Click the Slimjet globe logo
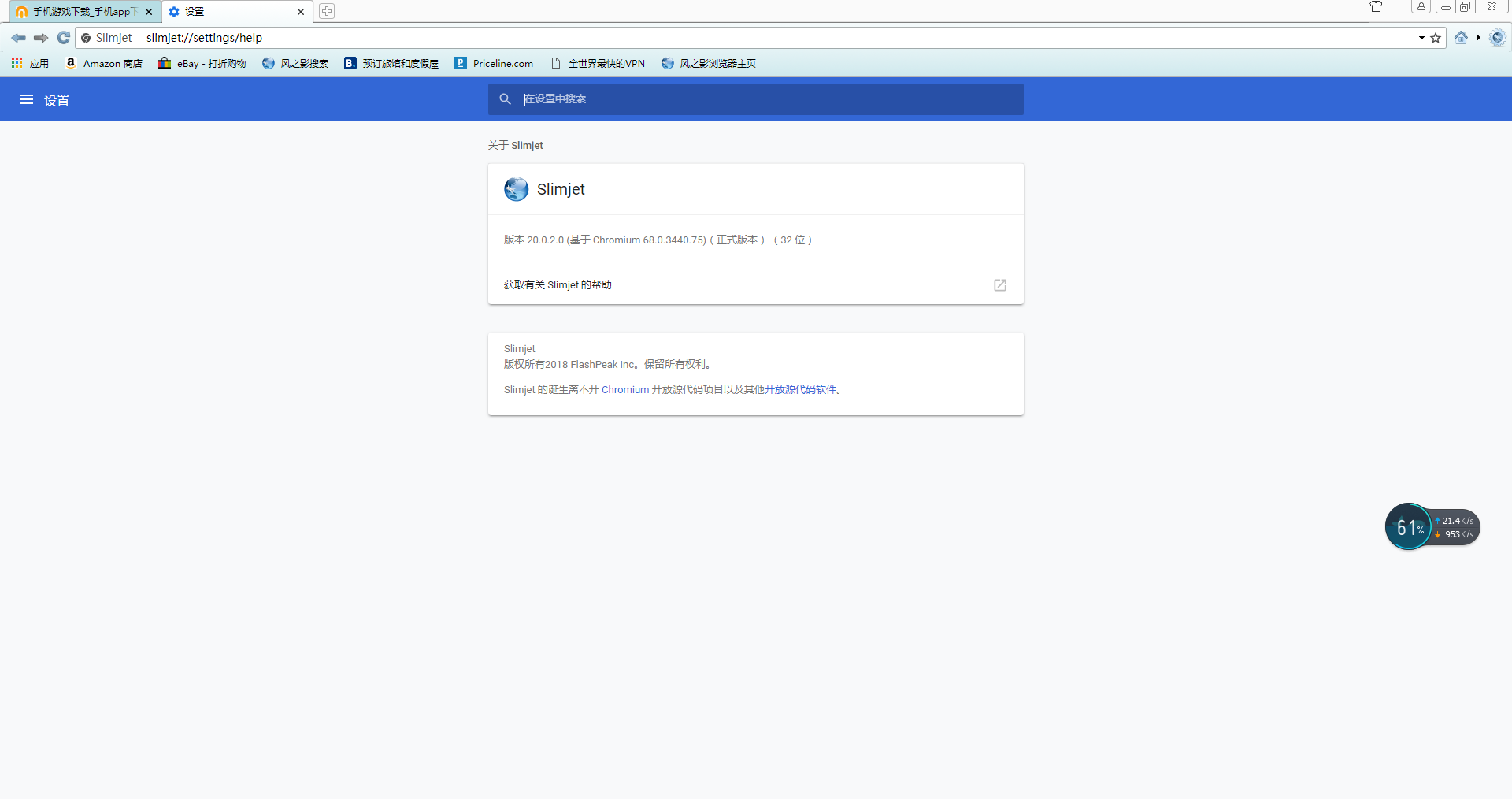Viewport: 1512px width, 799px height. [517, 189]
